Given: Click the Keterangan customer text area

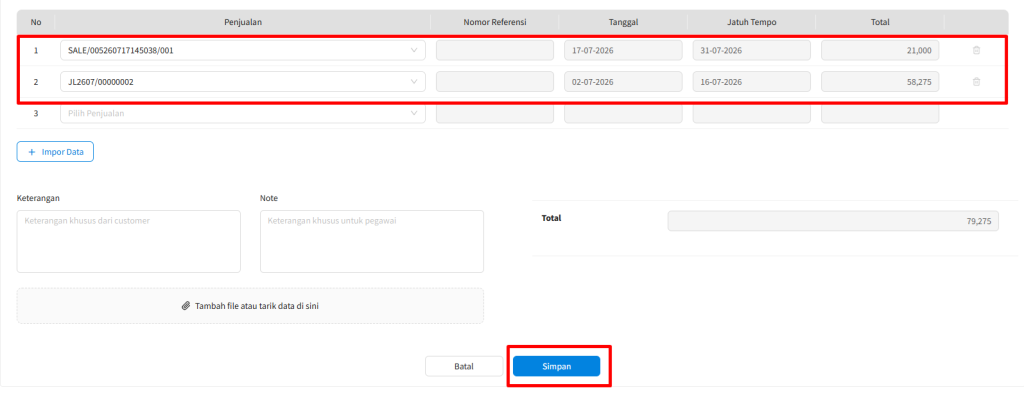Looking at the screenshot, I should point(129,241).
